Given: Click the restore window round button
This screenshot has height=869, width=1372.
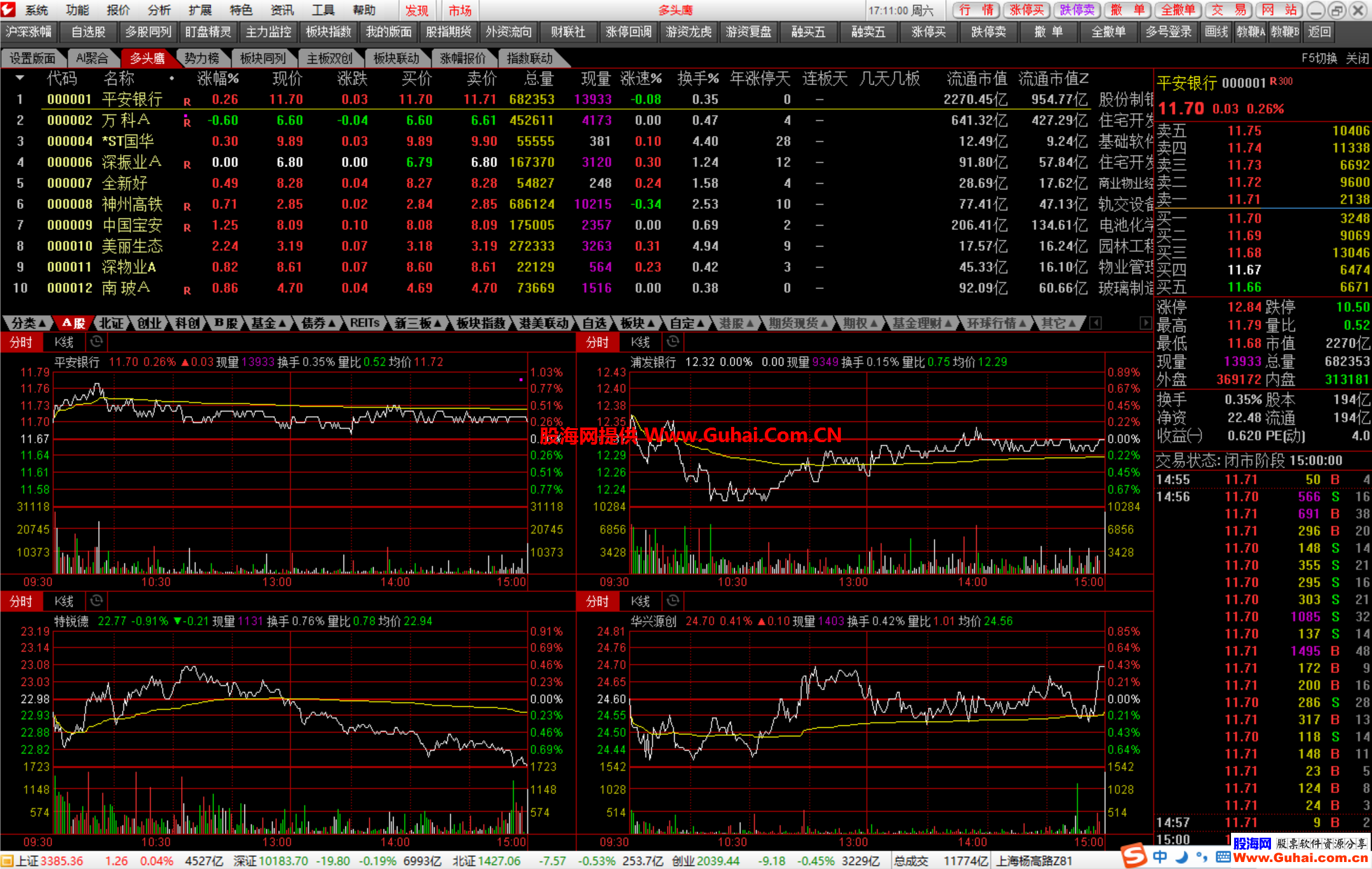Looking at the screenshot, I should point(1336,10).
